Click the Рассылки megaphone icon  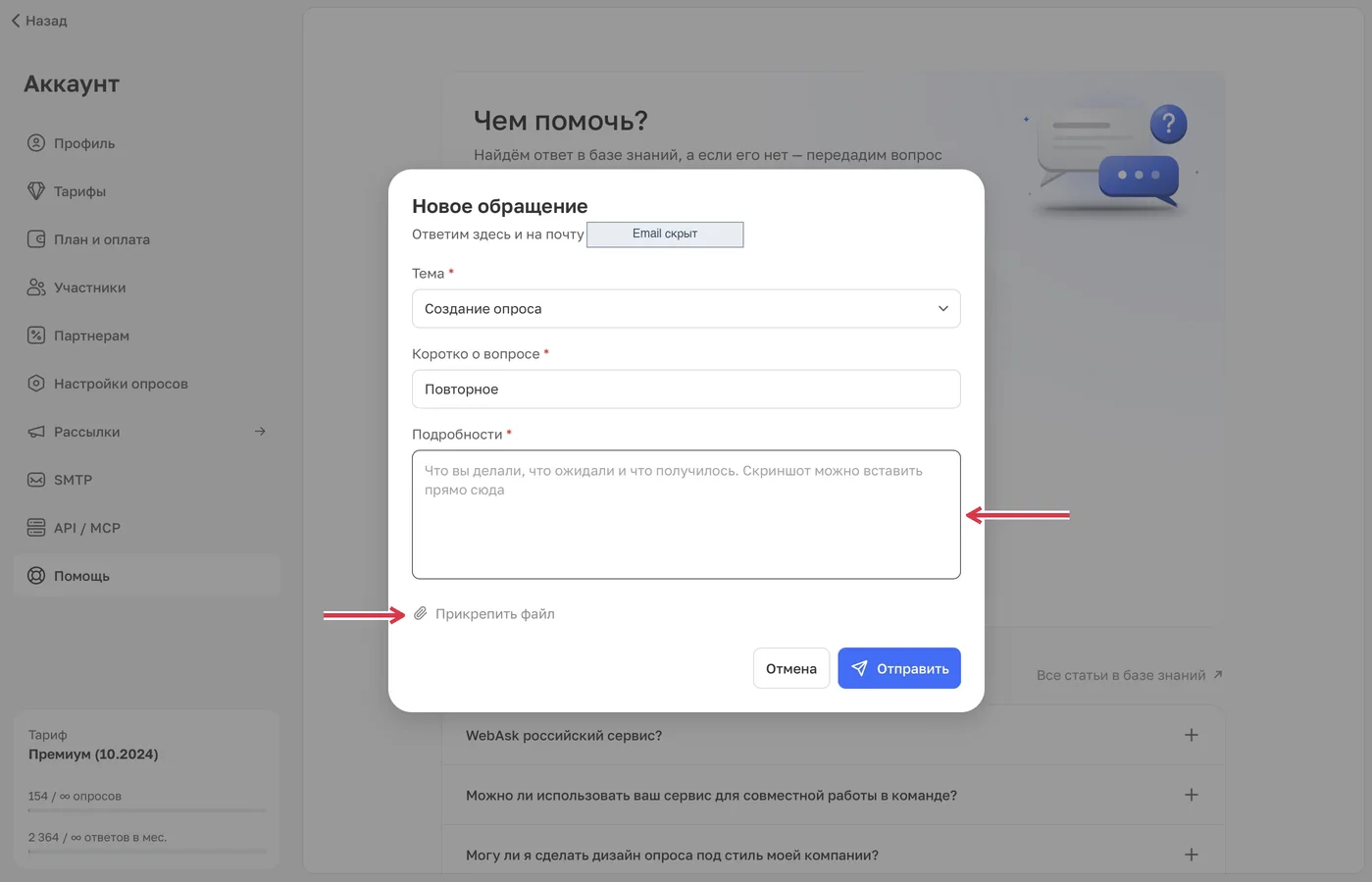[36, 432]
